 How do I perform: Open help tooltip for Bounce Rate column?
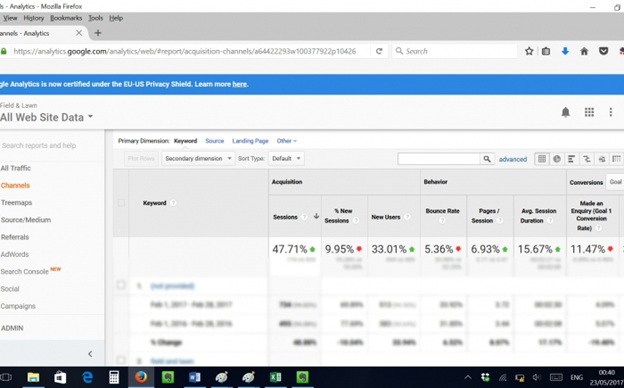442,220
